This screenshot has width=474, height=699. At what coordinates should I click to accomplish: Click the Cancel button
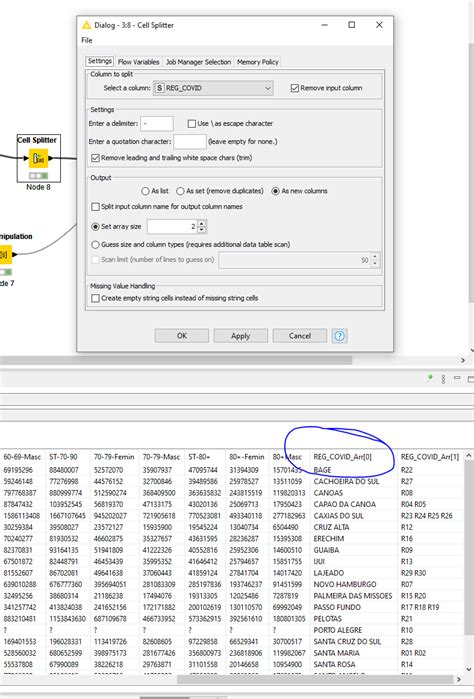point(300,336)
